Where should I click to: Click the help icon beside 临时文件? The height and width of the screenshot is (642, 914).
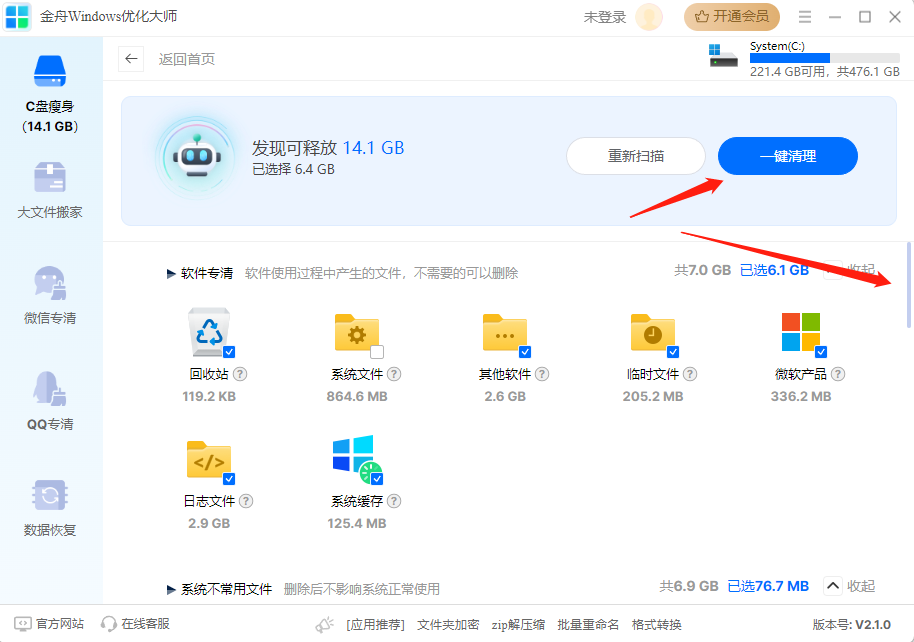pos(690,374)
